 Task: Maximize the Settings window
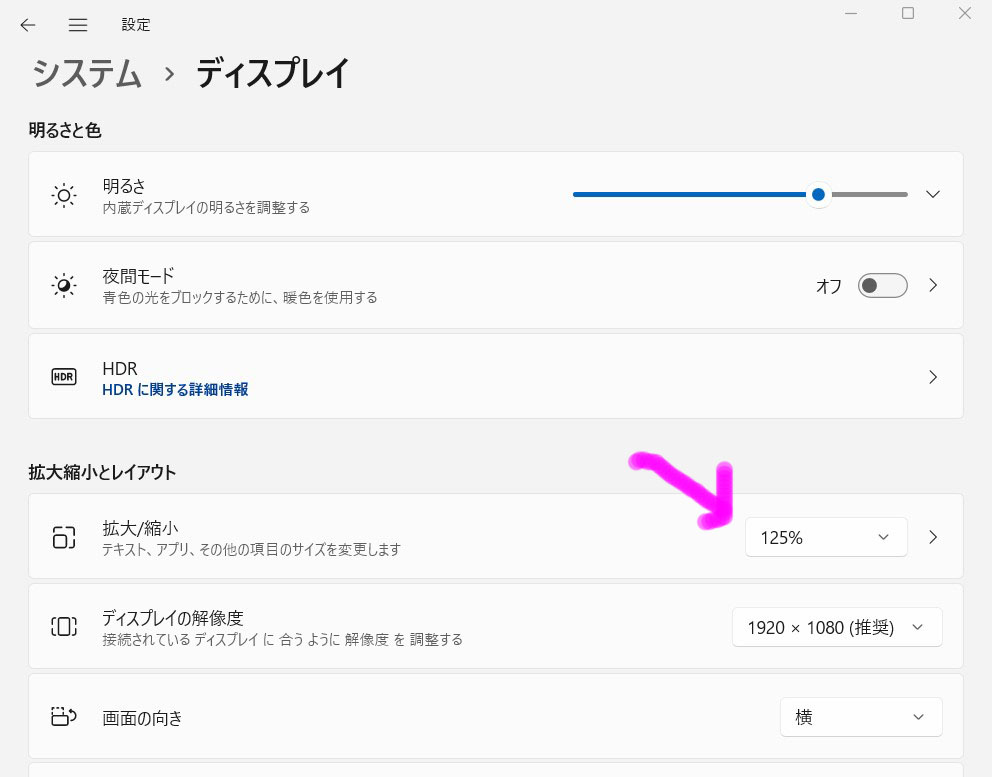pos(908,13)
